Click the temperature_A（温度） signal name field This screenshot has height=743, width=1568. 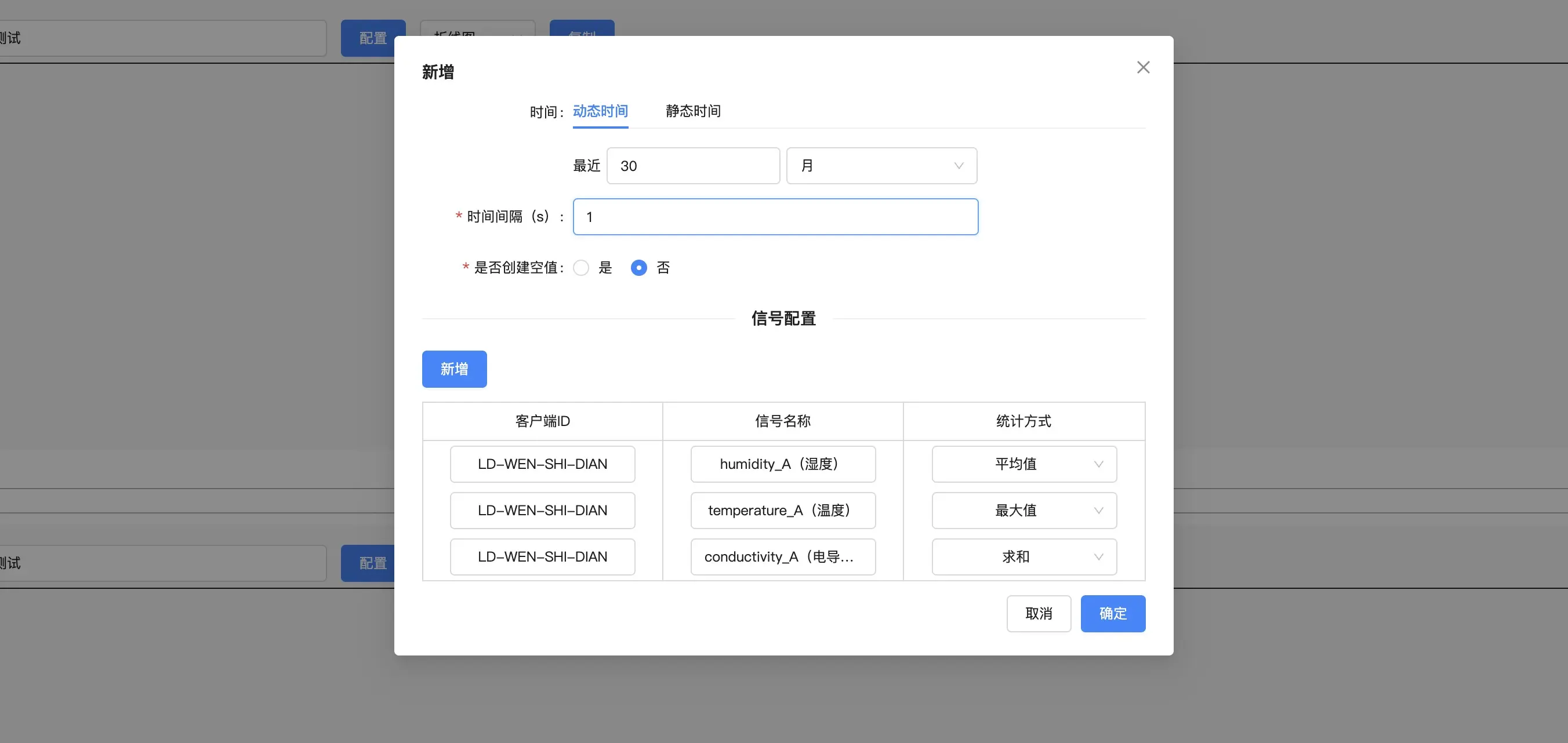coord(783,511)
